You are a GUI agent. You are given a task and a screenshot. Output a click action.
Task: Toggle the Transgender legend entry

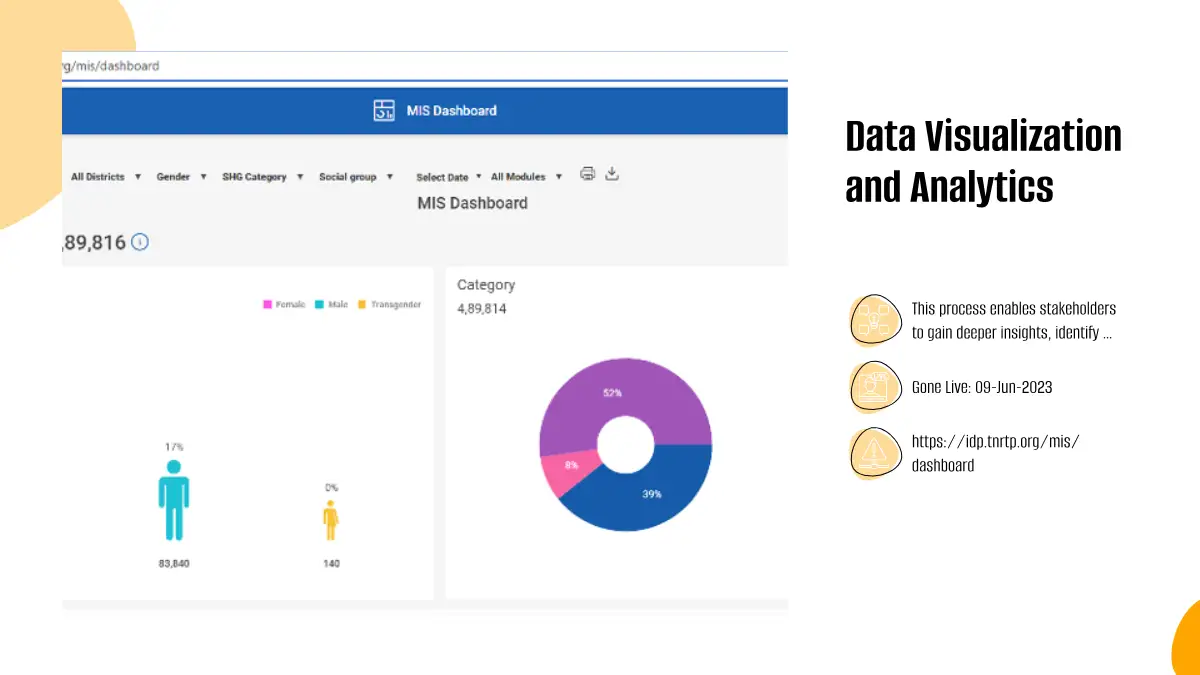pyautogui.click(x=389, y=305)
